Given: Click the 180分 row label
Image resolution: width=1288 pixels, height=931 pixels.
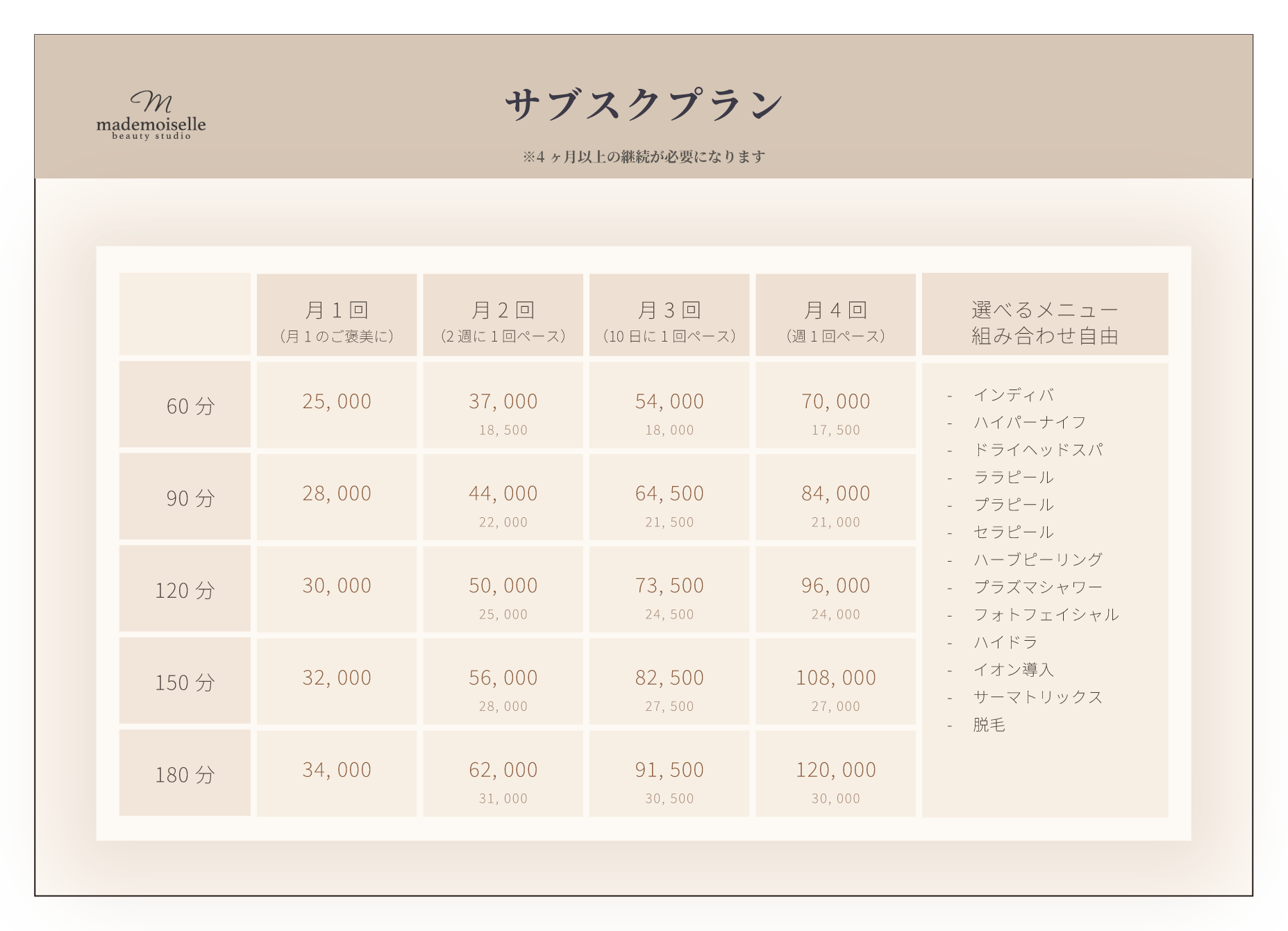Looking at the screenshot, I should [185, 774].
